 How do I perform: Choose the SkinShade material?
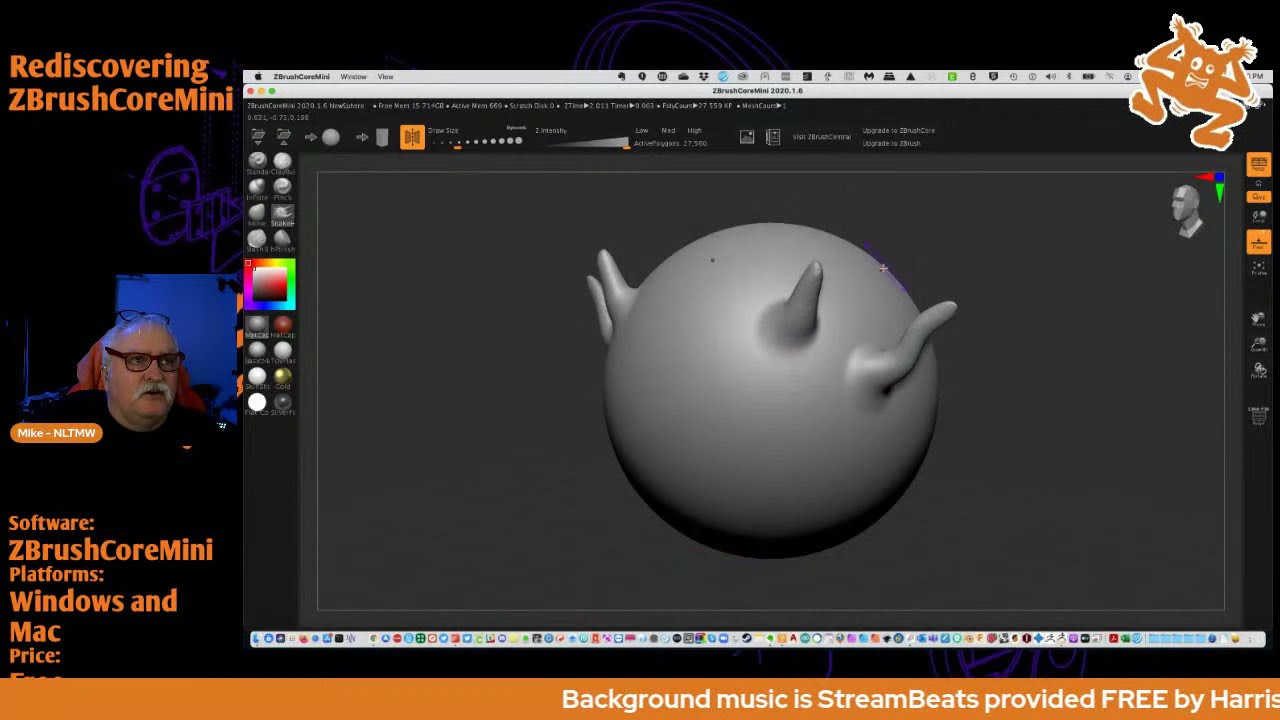coord(257,377)
